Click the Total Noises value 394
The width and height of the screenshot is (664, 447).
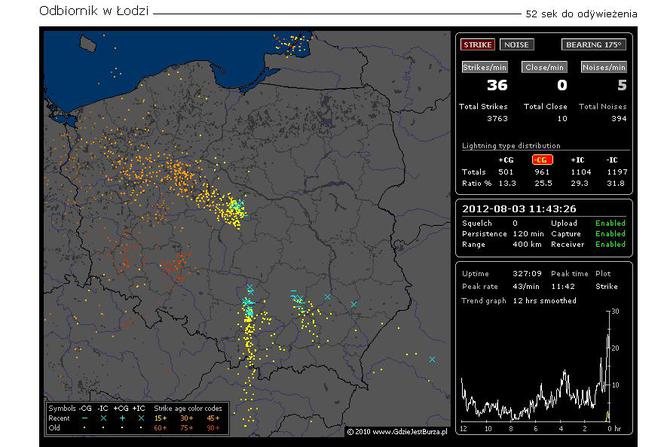point(618,119)
